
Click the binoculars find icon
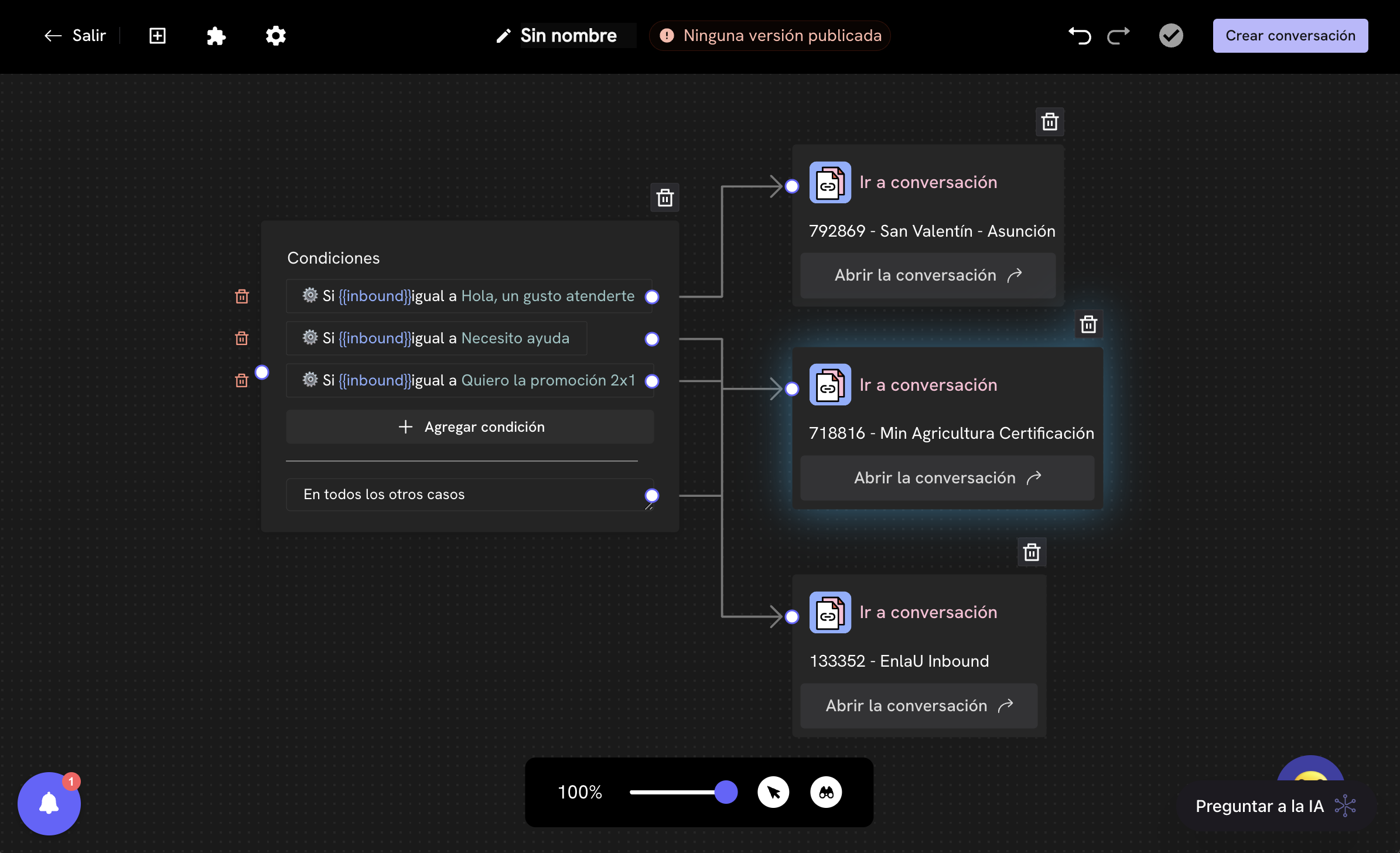point(826,793)
